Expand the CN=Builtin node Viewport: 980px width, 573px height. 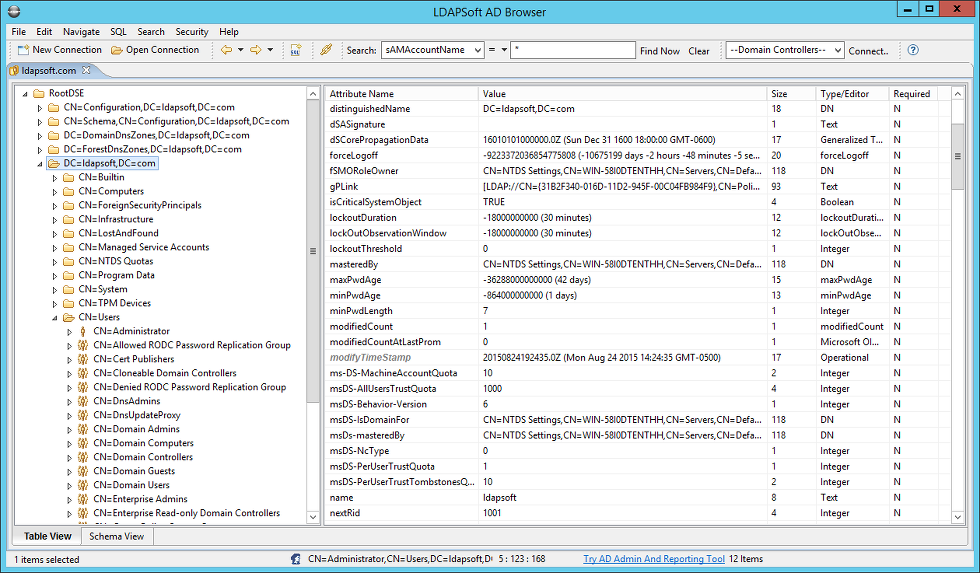coord(55,178)
